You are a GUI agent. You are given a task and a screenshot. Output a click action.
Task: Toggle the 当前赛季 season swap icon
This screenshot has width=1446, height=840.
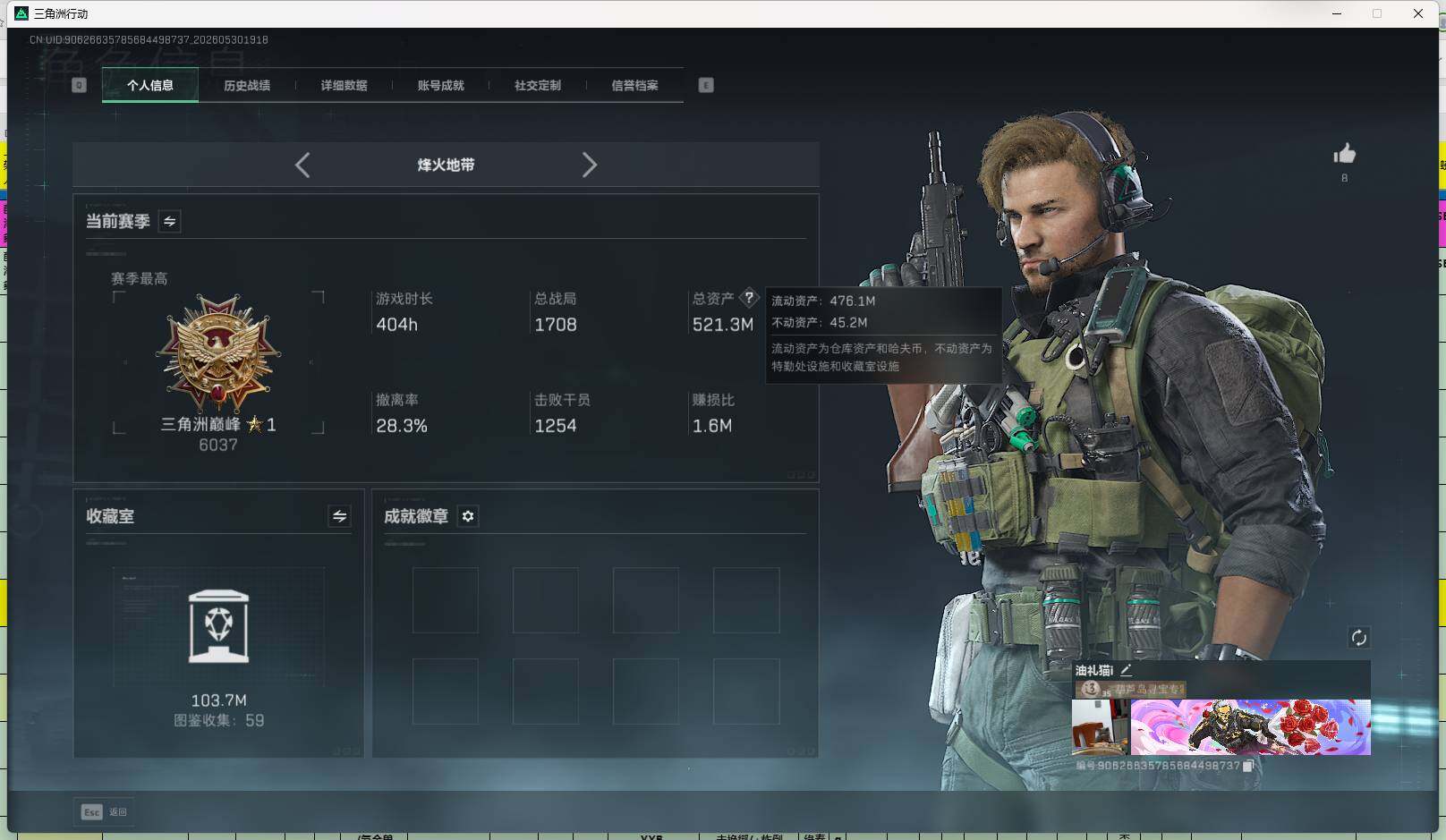click(169, 221)
